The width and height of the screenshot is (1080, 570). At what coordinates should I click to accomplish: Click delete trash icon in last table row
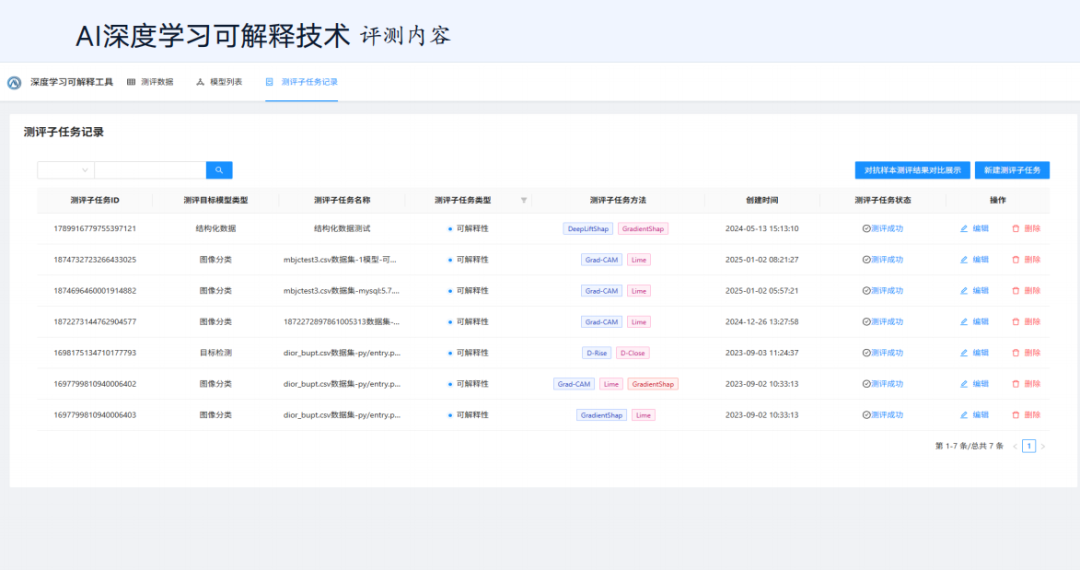click(1015, 415)
